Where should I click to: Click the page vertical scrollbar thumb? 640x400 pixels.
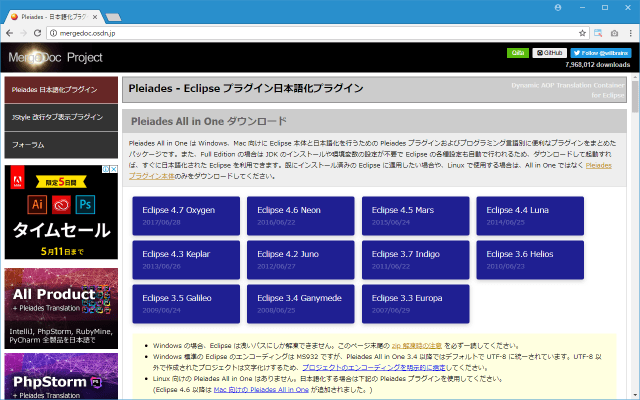point(635,96)
